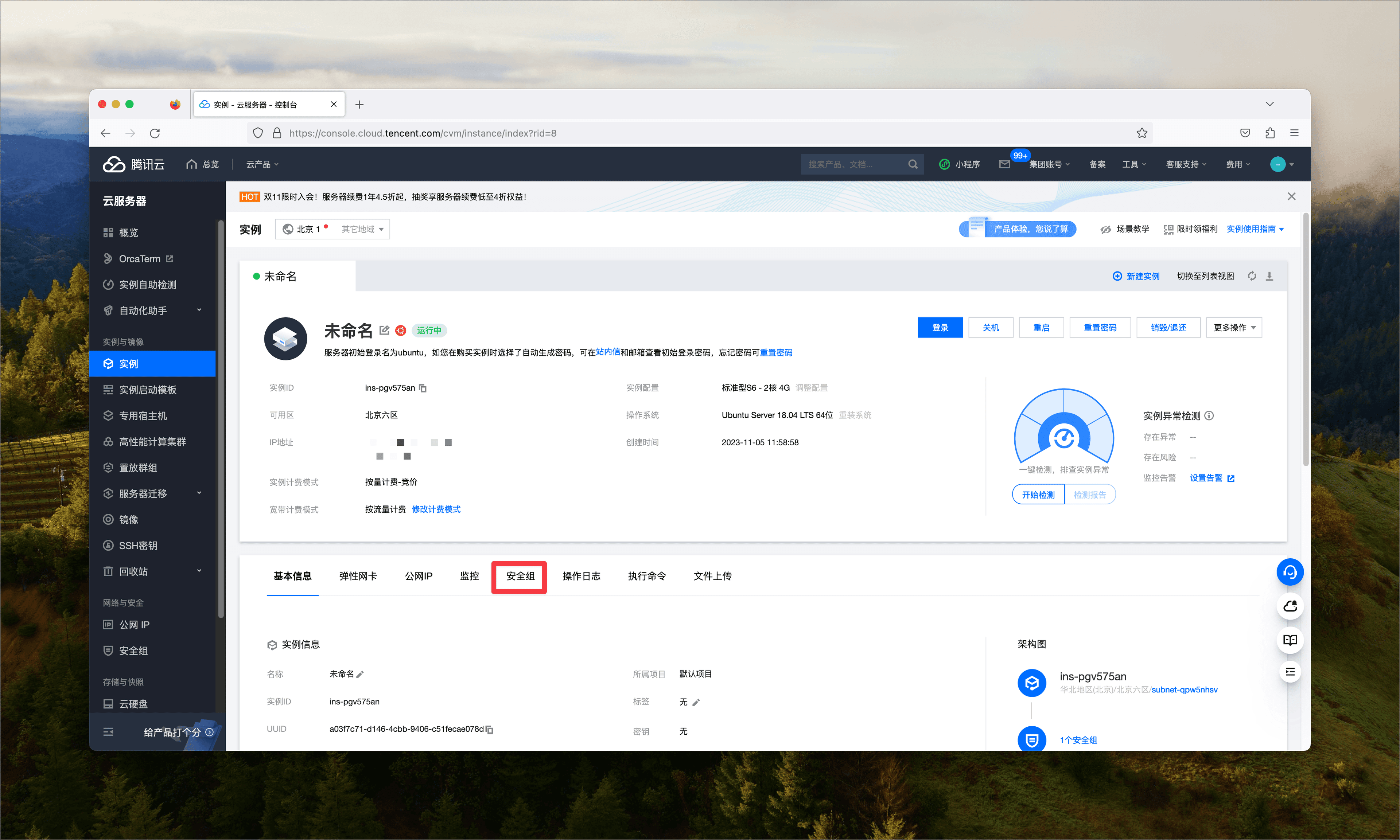Expand the 其它地域 region dropdown
1400x840 pixels.
[x=363, y=229]
